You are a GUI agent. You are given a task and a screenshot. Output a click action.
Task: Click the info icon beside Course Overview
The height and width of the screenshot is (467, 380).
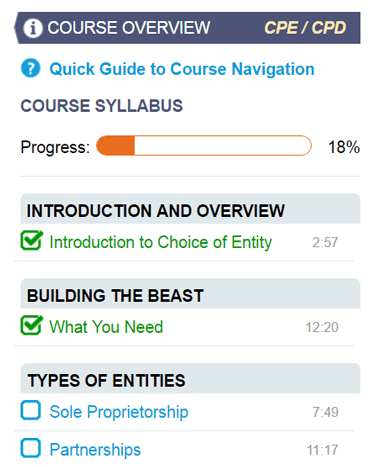click(33, 28)
